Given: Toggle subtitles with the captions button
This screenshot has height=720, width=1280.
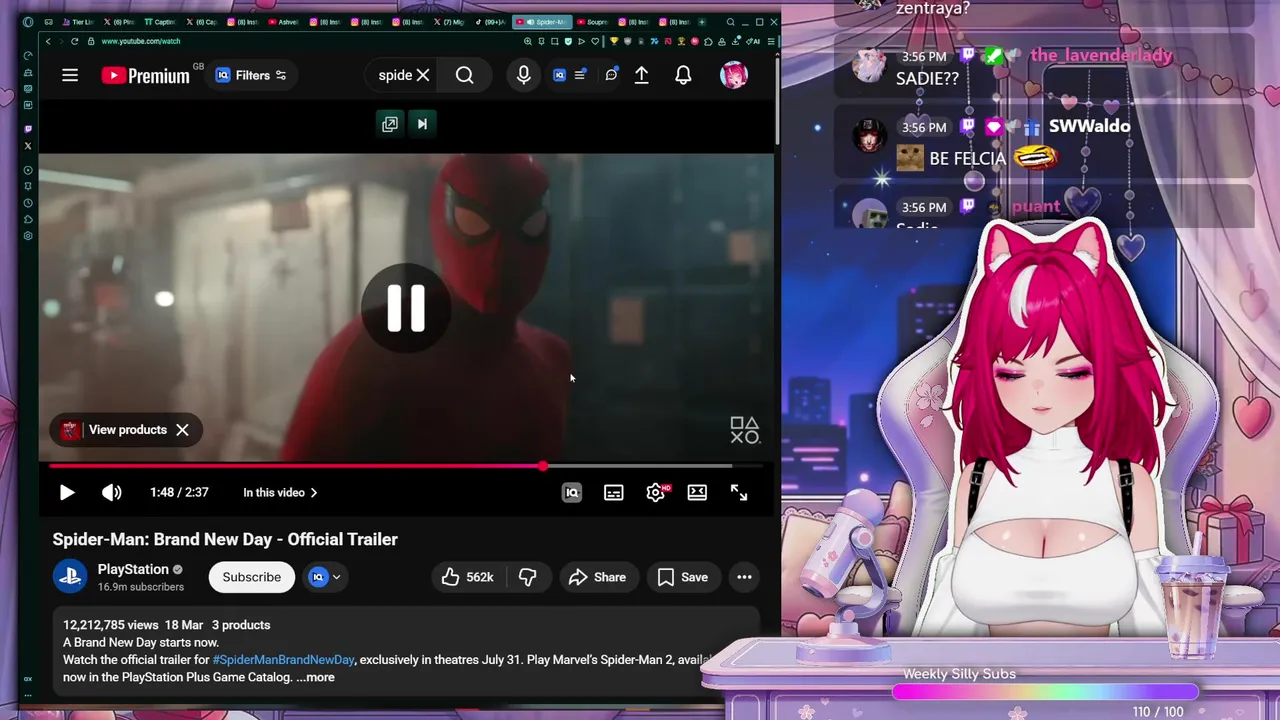Looking at the screenshot, I should point(614,492).
